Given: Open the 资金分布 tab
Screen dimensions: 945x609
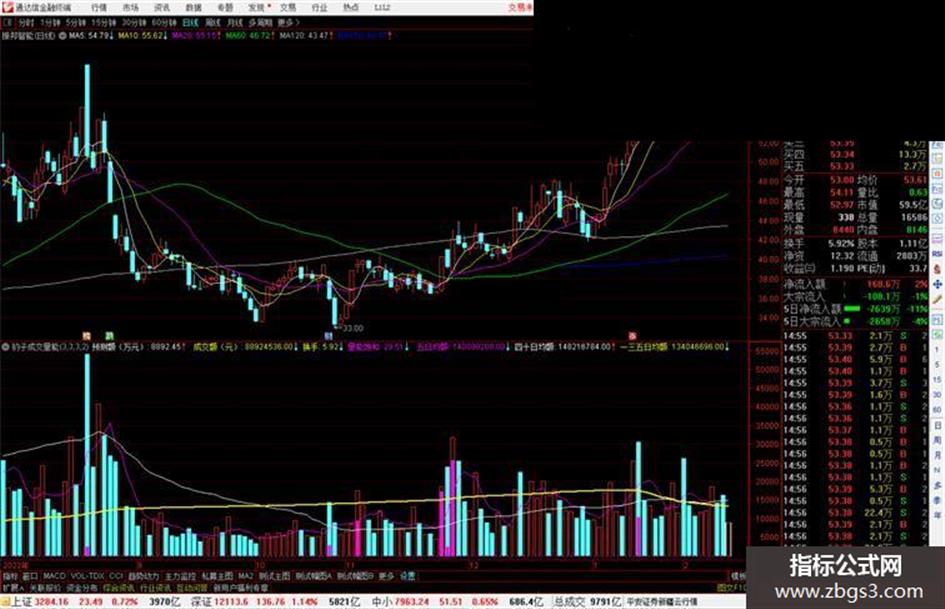Looking at the screenshot, I should click(x=81, y=587).
